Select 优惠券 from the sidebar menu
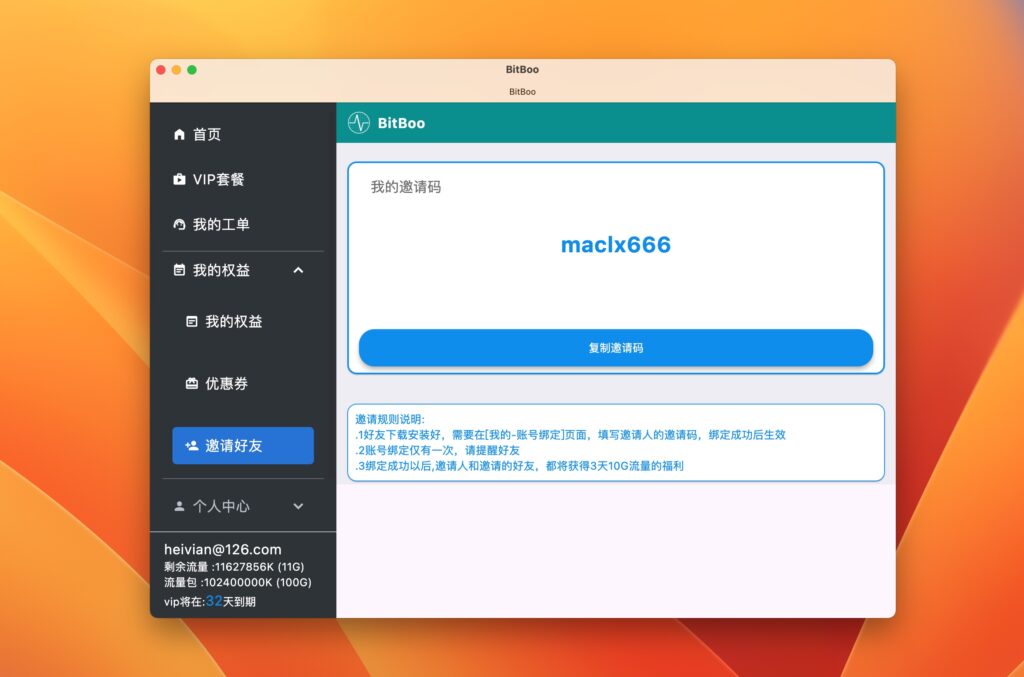Image resolution: width=1024 pixels, height=677 pixels. pyautogui.click(x=226, y=382)
